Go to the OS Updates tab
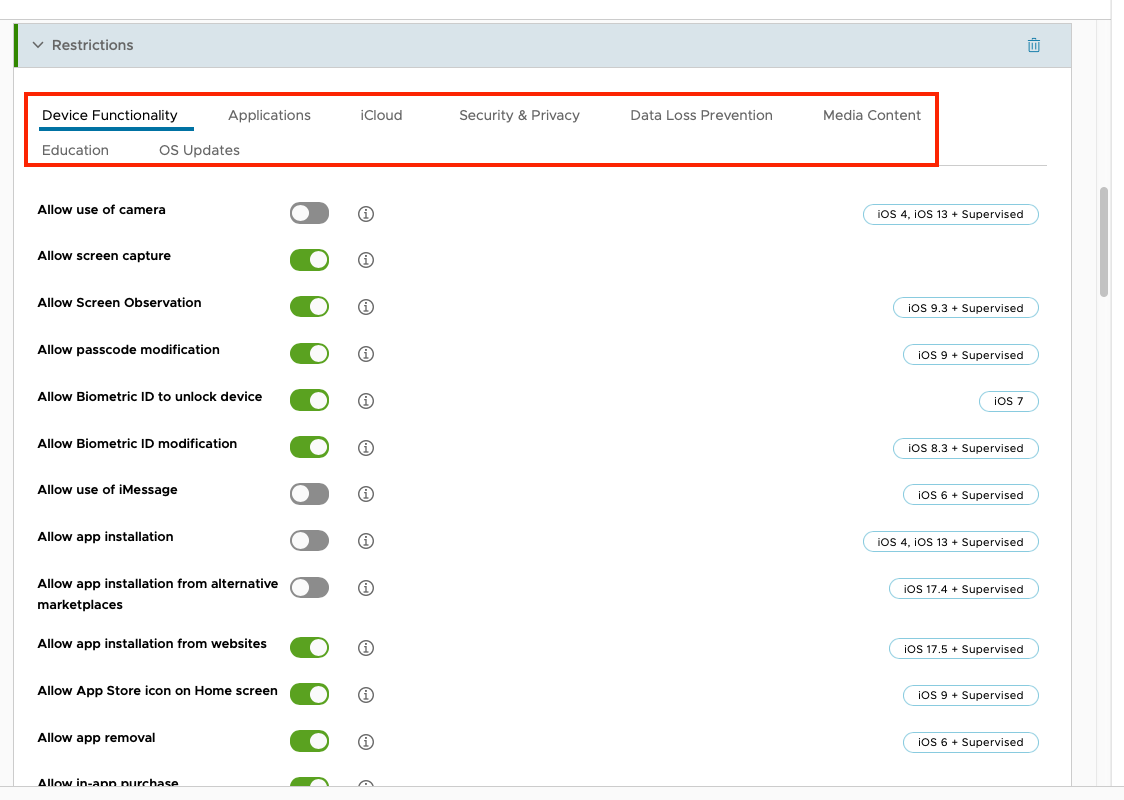The image size is (1124, 800). point(199,150)
